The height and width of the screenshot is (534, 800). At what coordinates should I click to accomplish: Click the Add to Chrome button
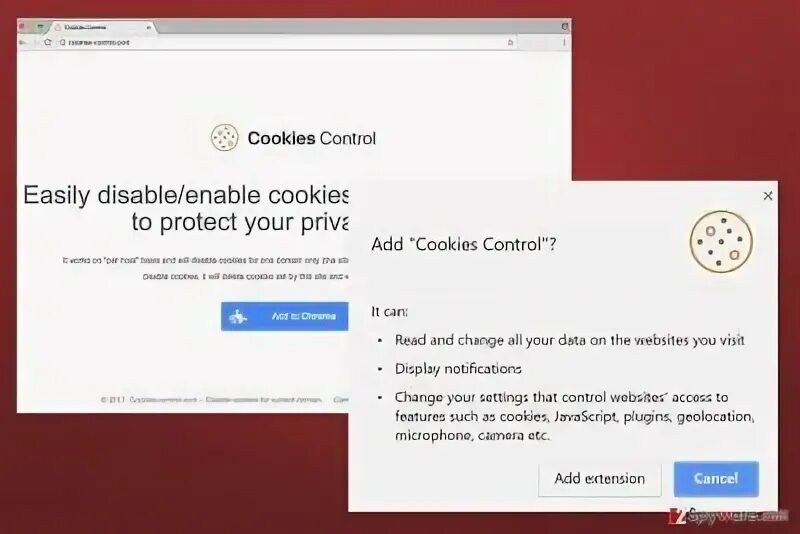(x=285, y=316)
